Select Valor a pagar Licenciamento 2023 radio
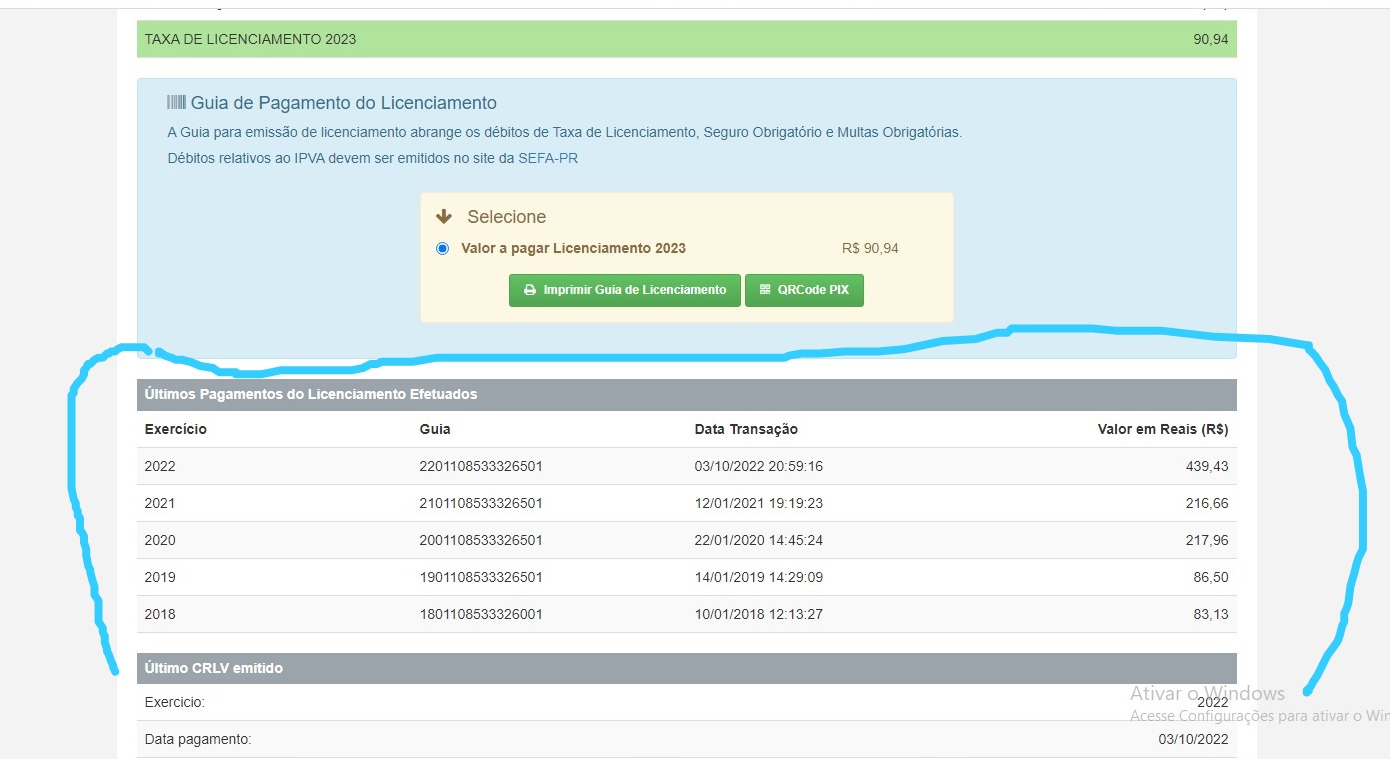 pos(442,248)
